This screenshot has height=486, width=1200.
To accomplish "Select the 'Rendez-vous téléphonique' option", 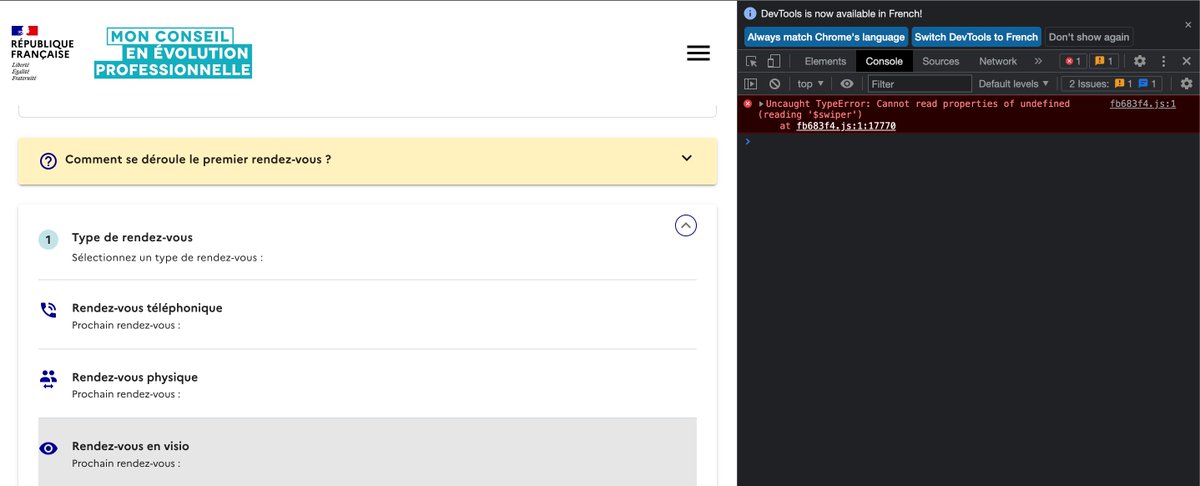I will 367,314.
